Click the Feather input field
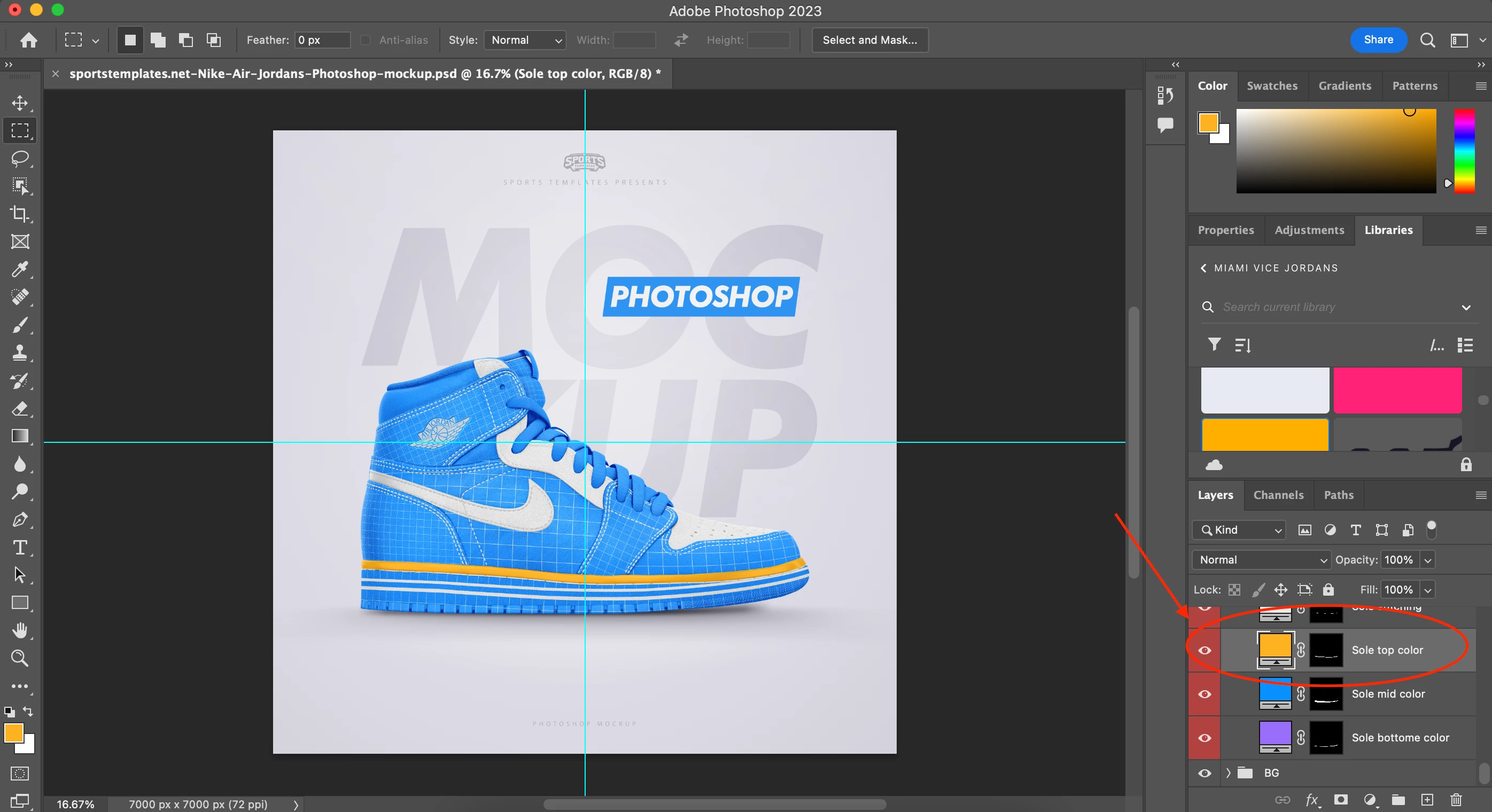 tap(322, 40)
